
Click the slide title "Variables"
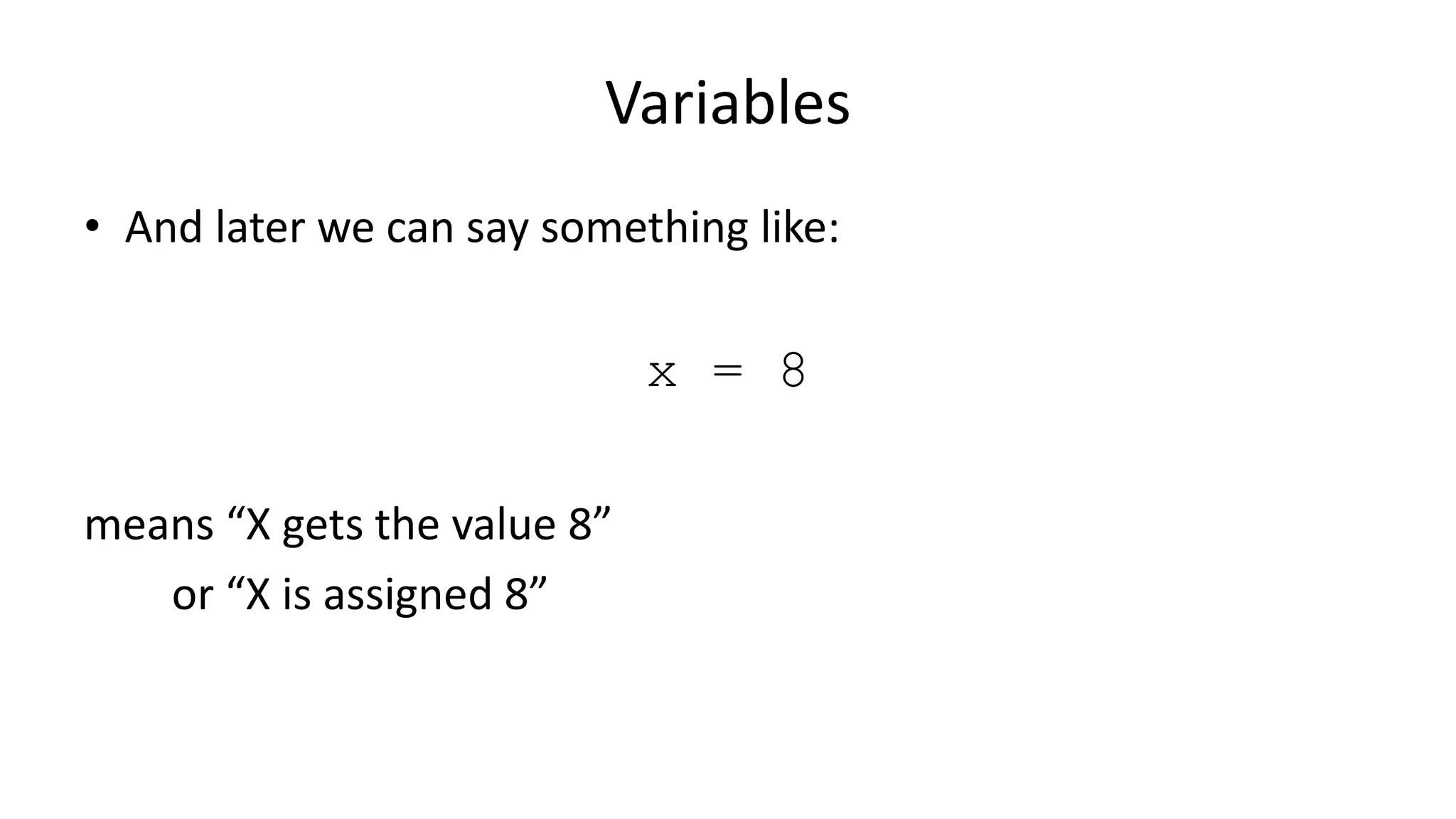pos(727,104)
